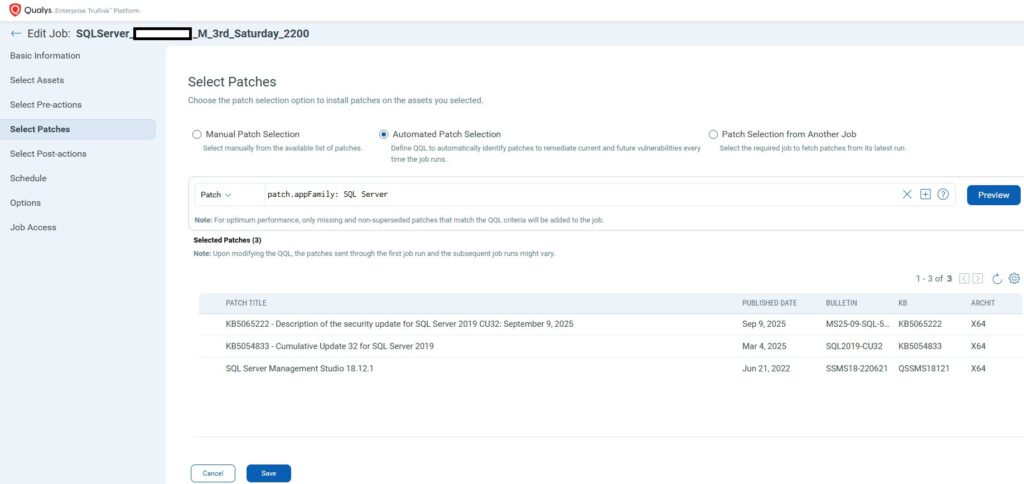Go to the previous page of patches
The width and height of the screenshot is (1024, 484).
click(964, 278)
